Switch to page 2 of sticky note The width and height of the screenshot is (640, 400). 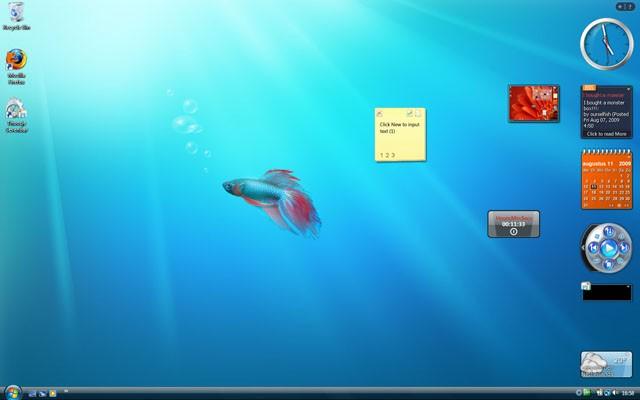point(387,155)
